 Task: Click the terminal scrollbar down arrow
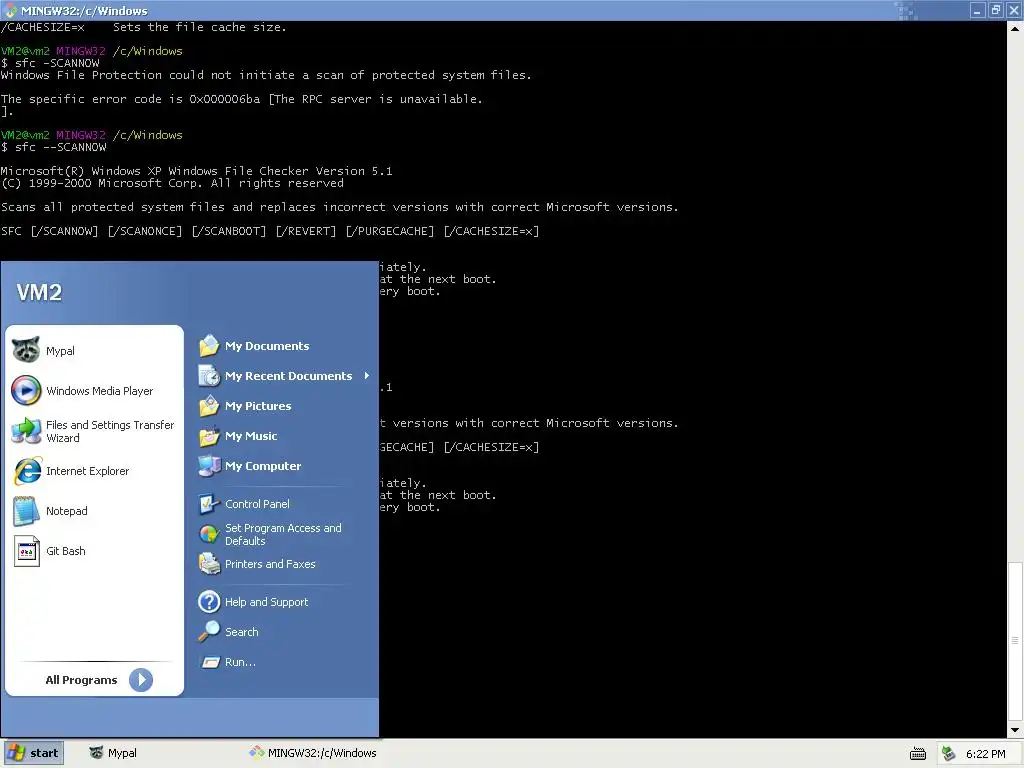(x=1016, y=730)
